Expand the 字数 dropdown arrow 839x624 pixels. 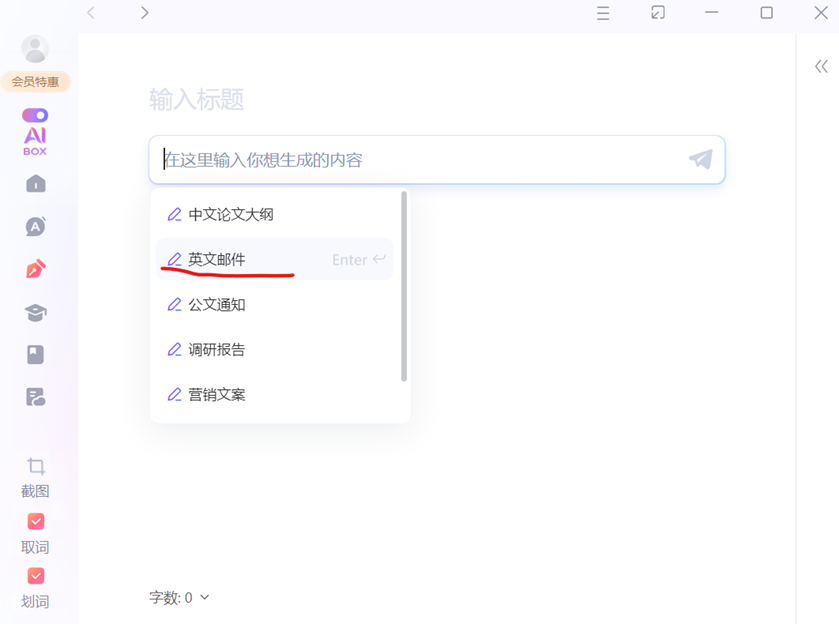(x=205, y=597)
